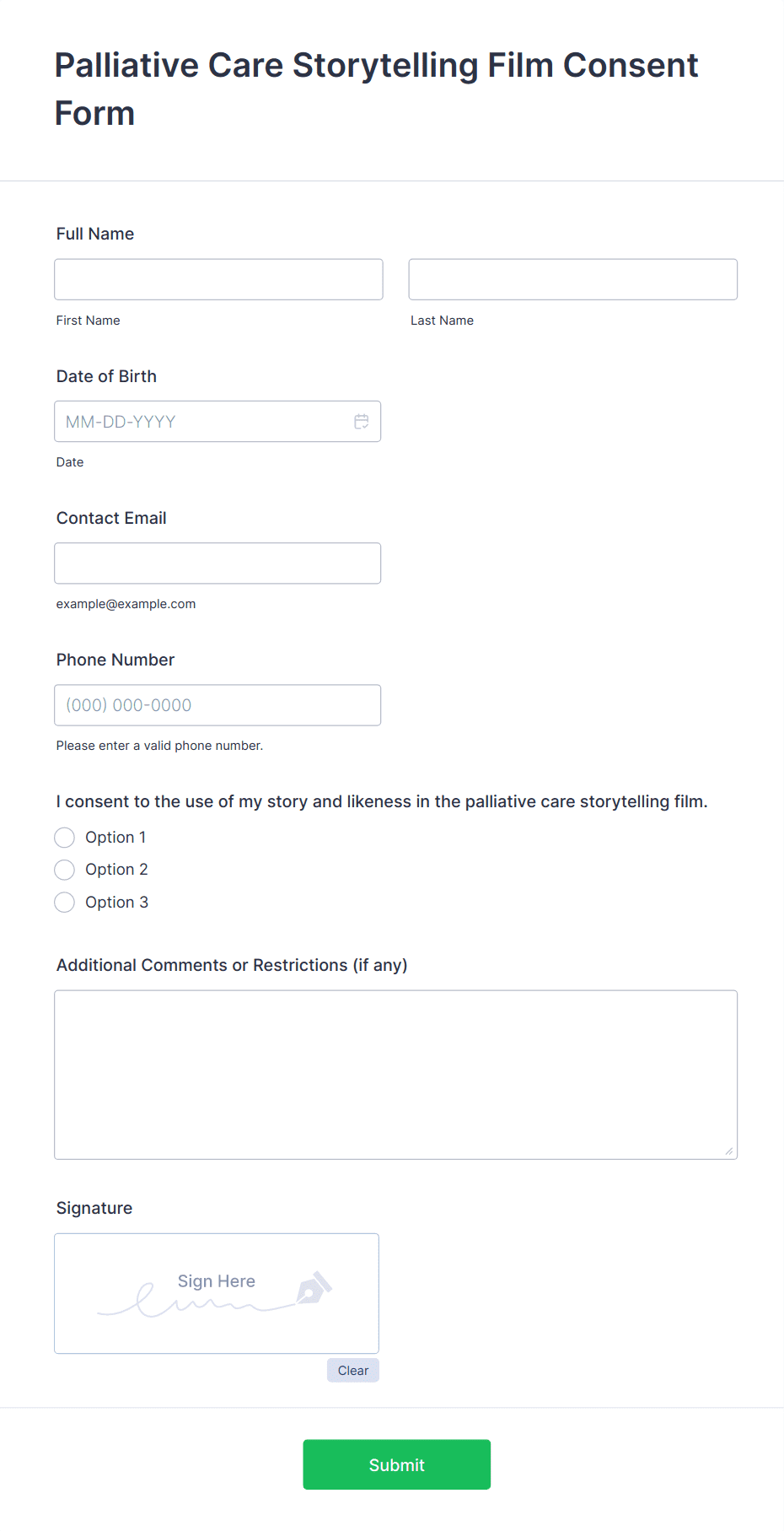Select the Option 1 radio button

click(x=65, y=838)
